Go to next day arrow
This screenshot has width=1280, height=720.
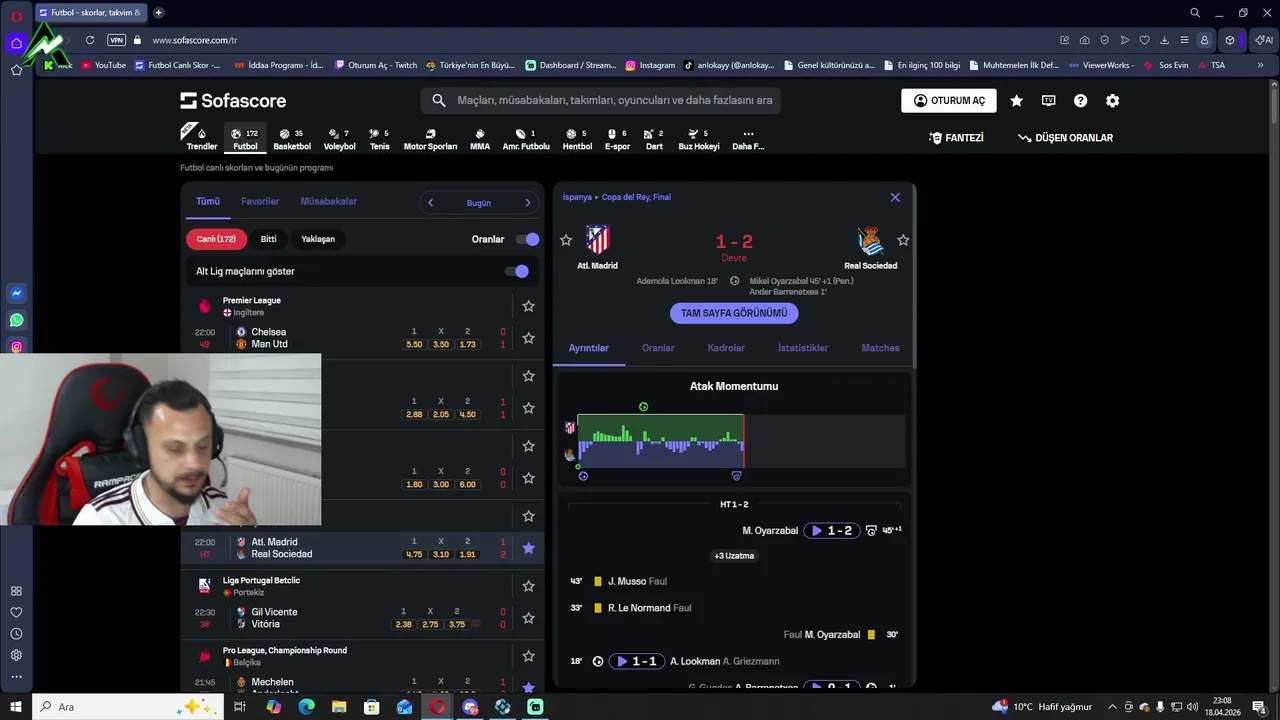(528, 203)
